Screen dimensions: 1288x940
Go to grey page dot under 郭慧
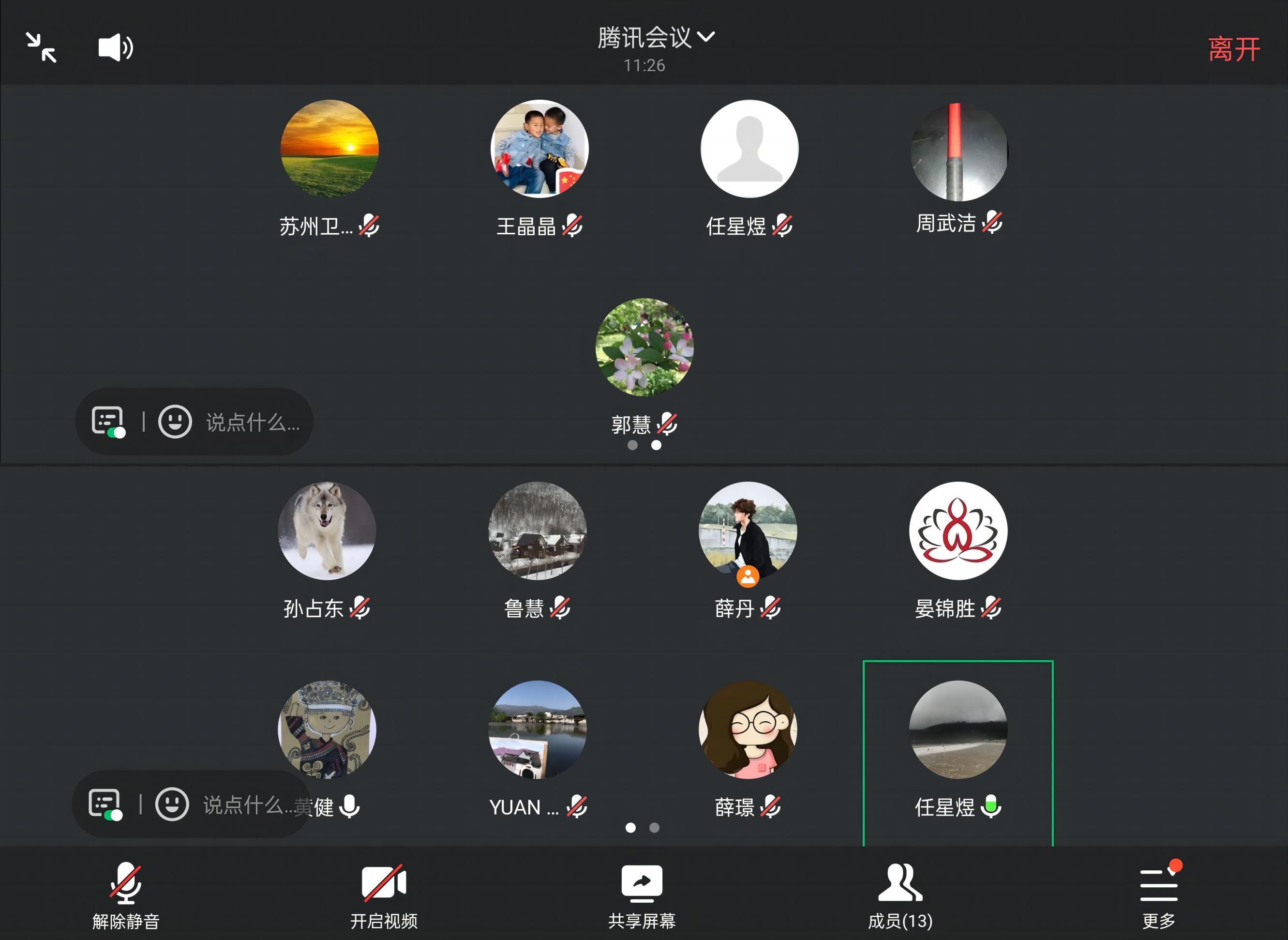[632, 445]
